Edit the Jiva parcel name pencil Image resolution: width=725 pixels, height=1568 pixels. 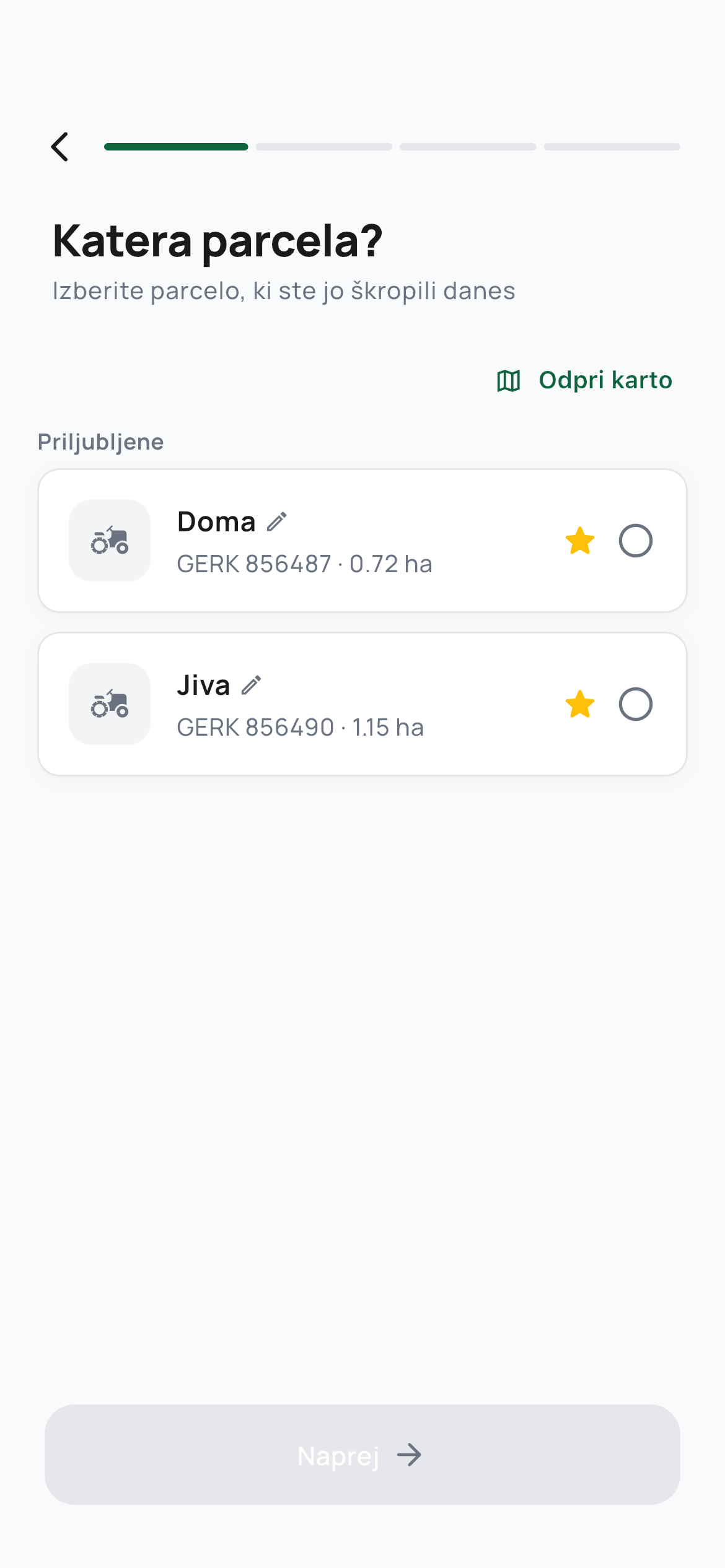pyautogui.click(x=252, y=685)
